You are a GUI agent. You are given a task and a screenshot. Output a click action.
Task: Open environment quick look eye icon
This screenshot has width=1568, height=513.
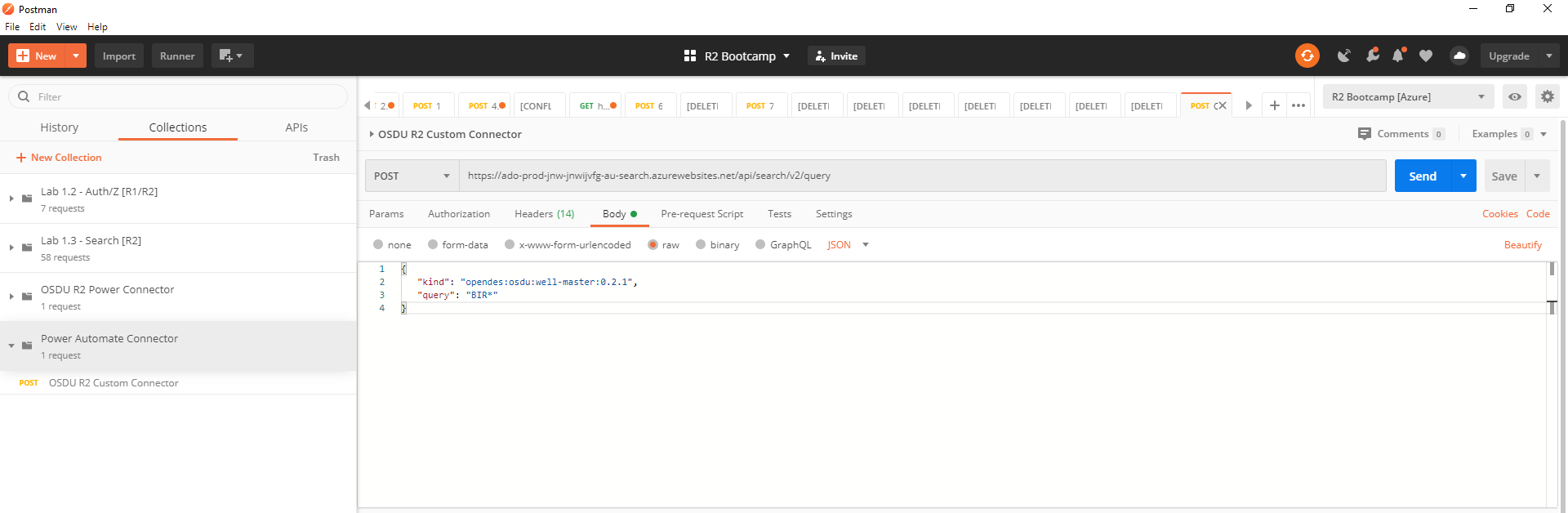point(1515,96)
